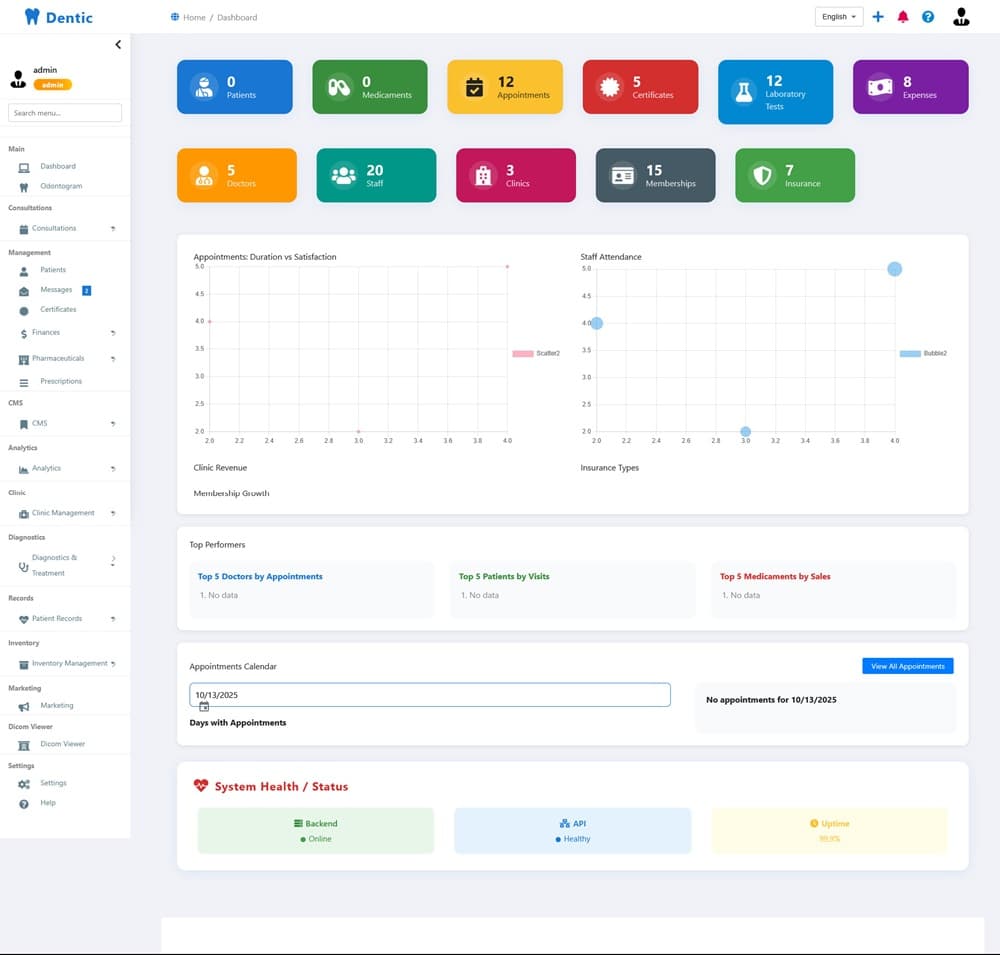
Task: Click the Odontogram tooth icon in sidebar
Action: pos(24,187)
